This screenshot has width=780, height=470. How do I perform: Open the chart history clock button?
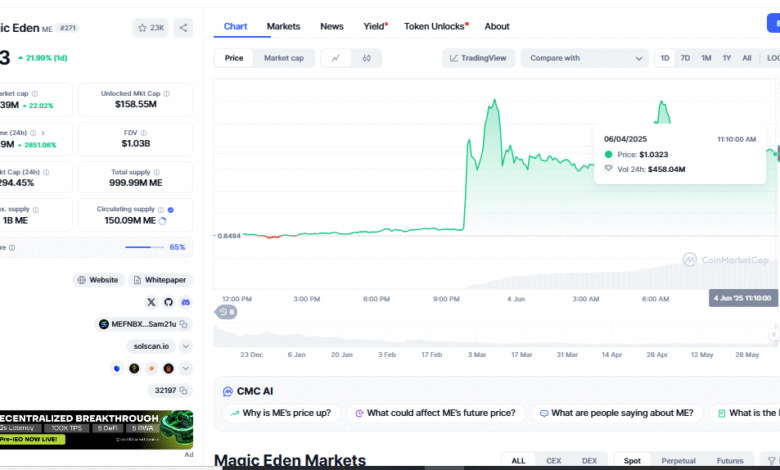(x=226, y=312)
